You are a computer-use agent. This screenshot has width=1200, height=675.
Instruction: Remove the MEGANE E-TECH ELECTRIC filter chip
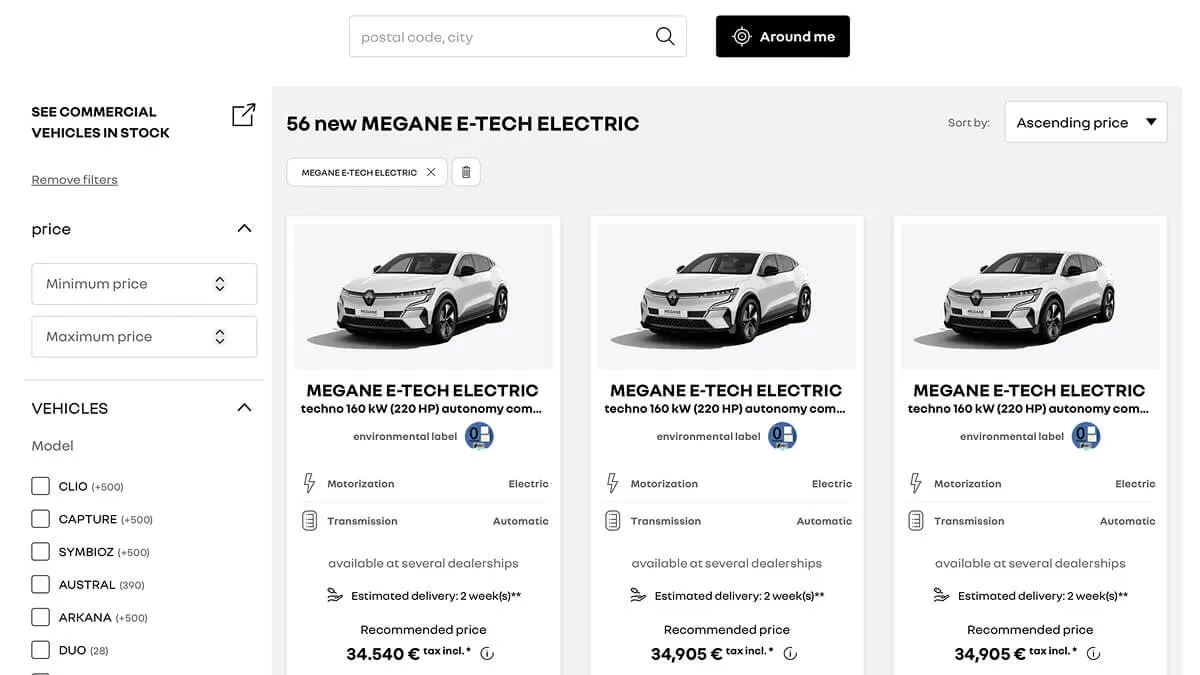coord(430,171)
